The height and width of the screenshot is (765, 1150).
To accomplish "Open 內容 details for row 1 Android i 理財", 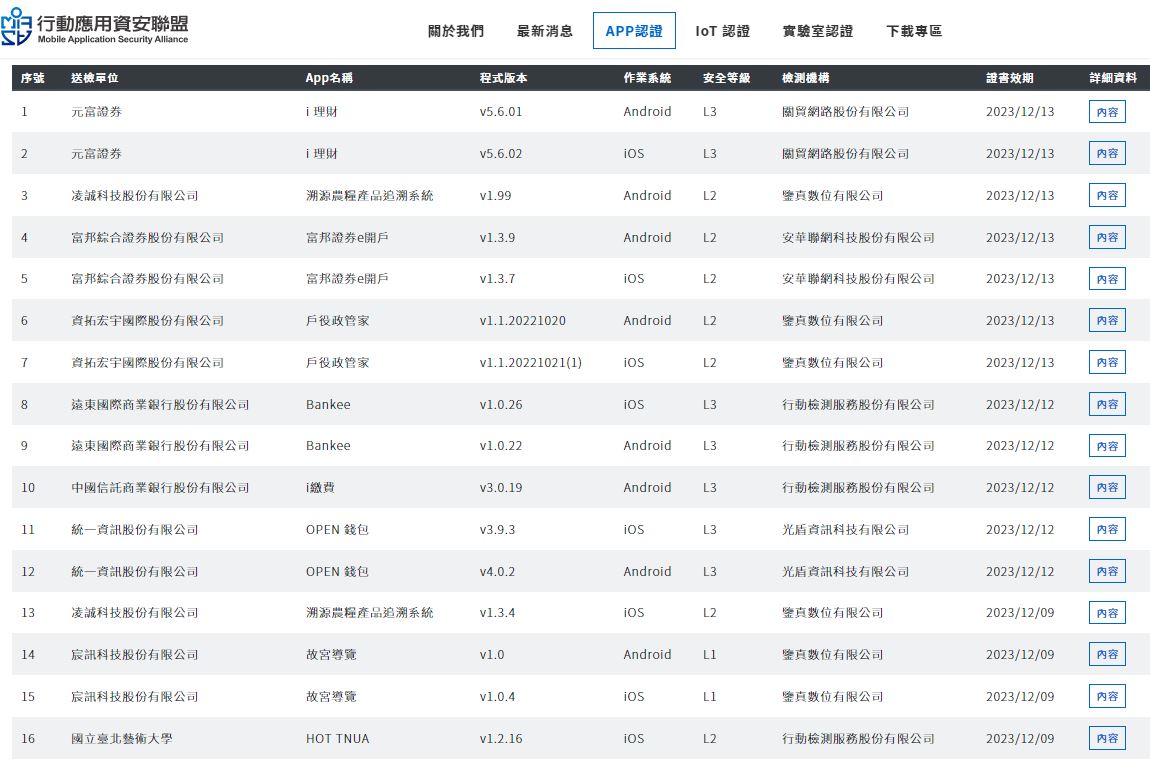I will coord(1107,112).
